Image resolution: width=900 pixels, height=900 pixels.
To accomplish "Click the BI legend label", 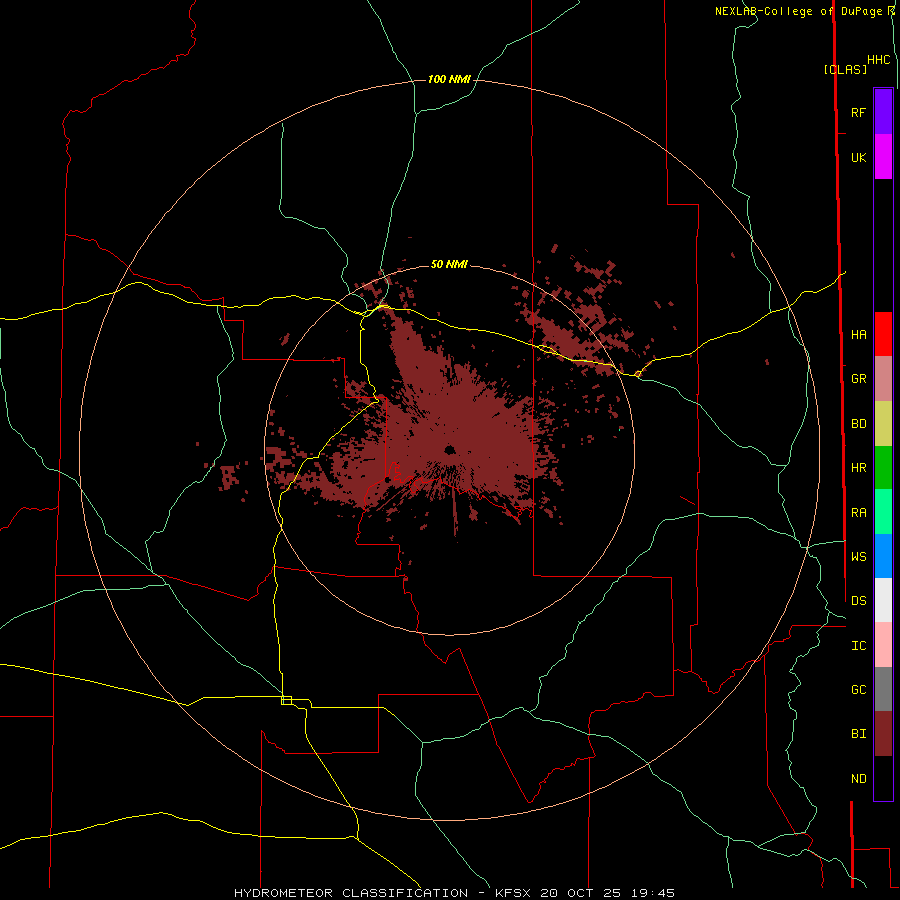I will point(858,734).
